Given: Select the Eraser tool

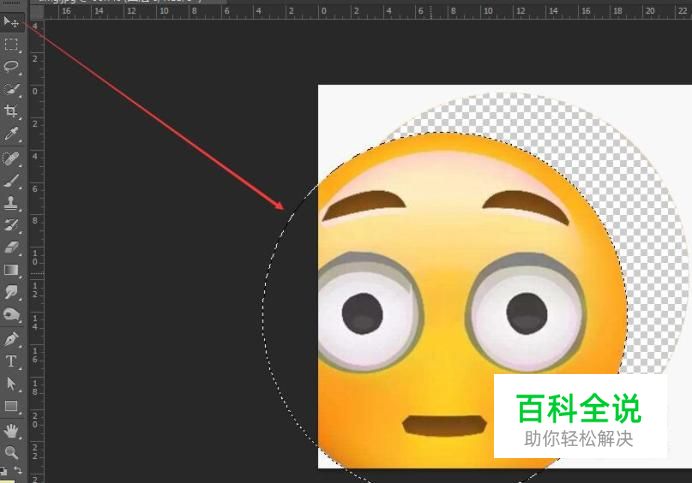Looking at the screenshot, I should [11, 248].
